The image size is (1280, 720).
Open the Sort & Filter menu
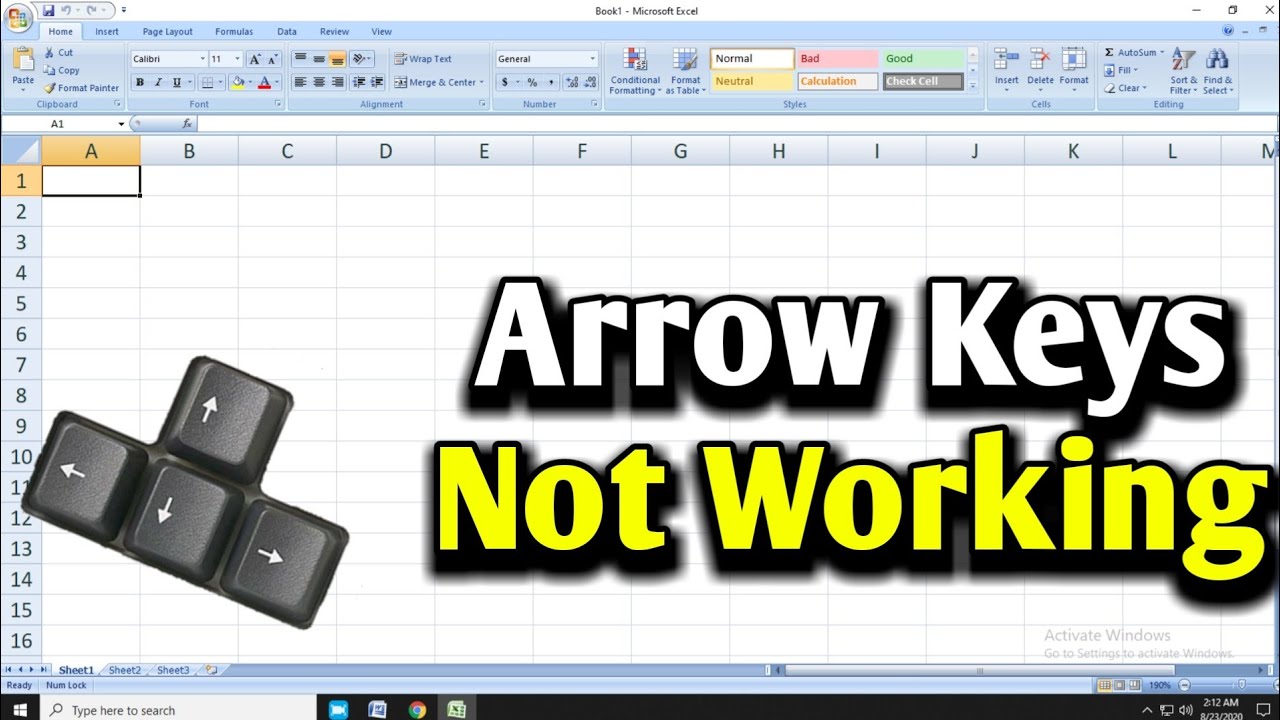(x=1184, y=71)
